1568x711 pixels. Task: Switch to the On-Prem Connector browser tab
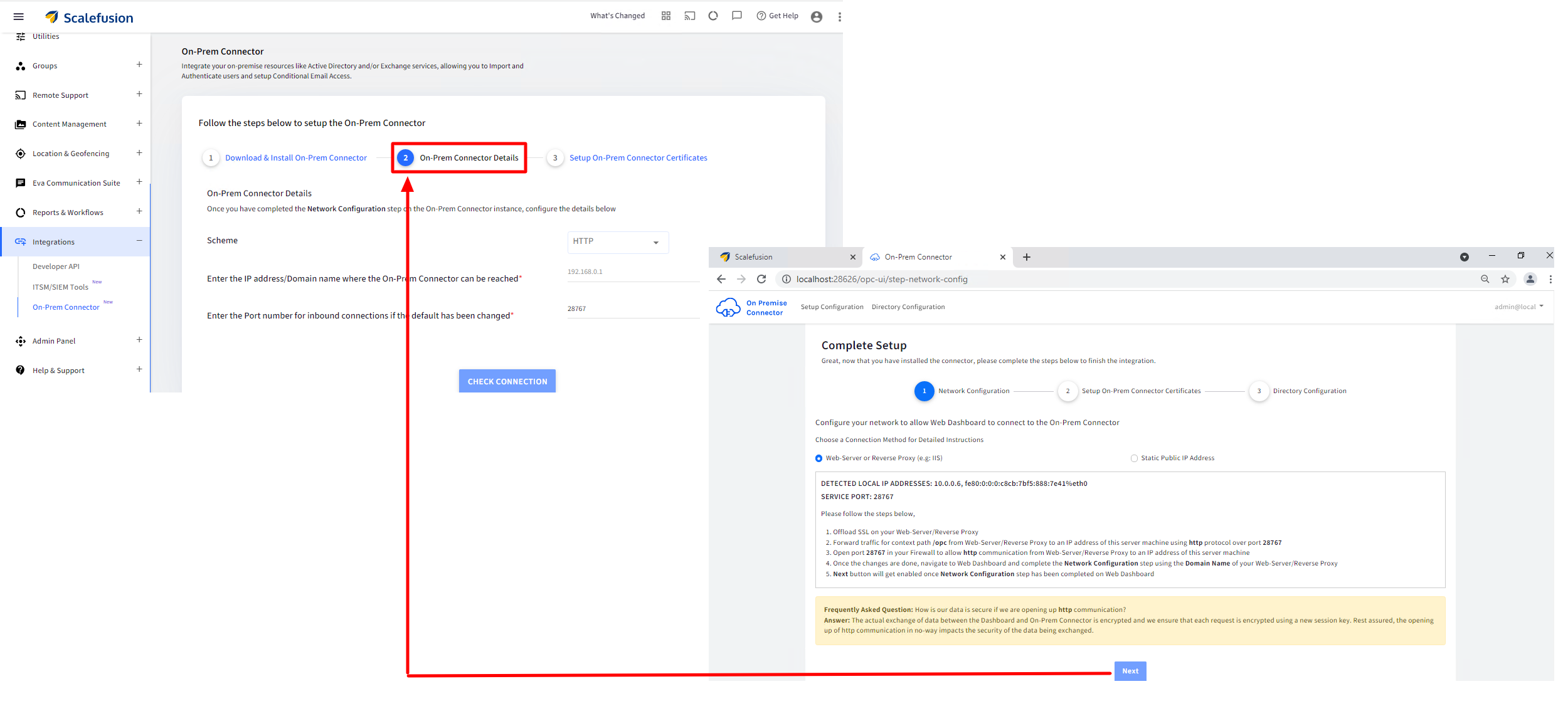click(937, 257)
